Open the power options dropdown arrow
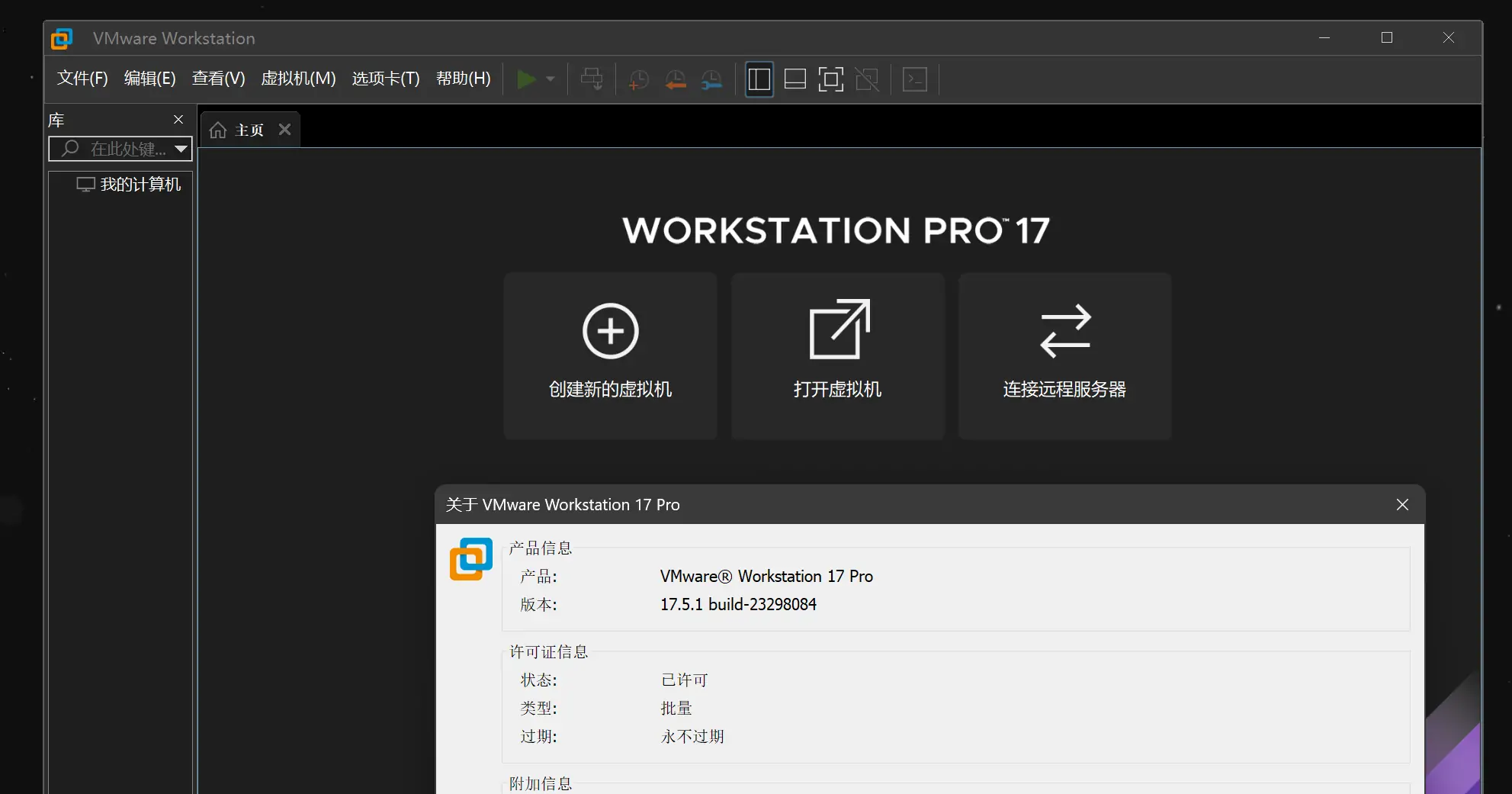1512x794 pixels. [x=551, y=79]
